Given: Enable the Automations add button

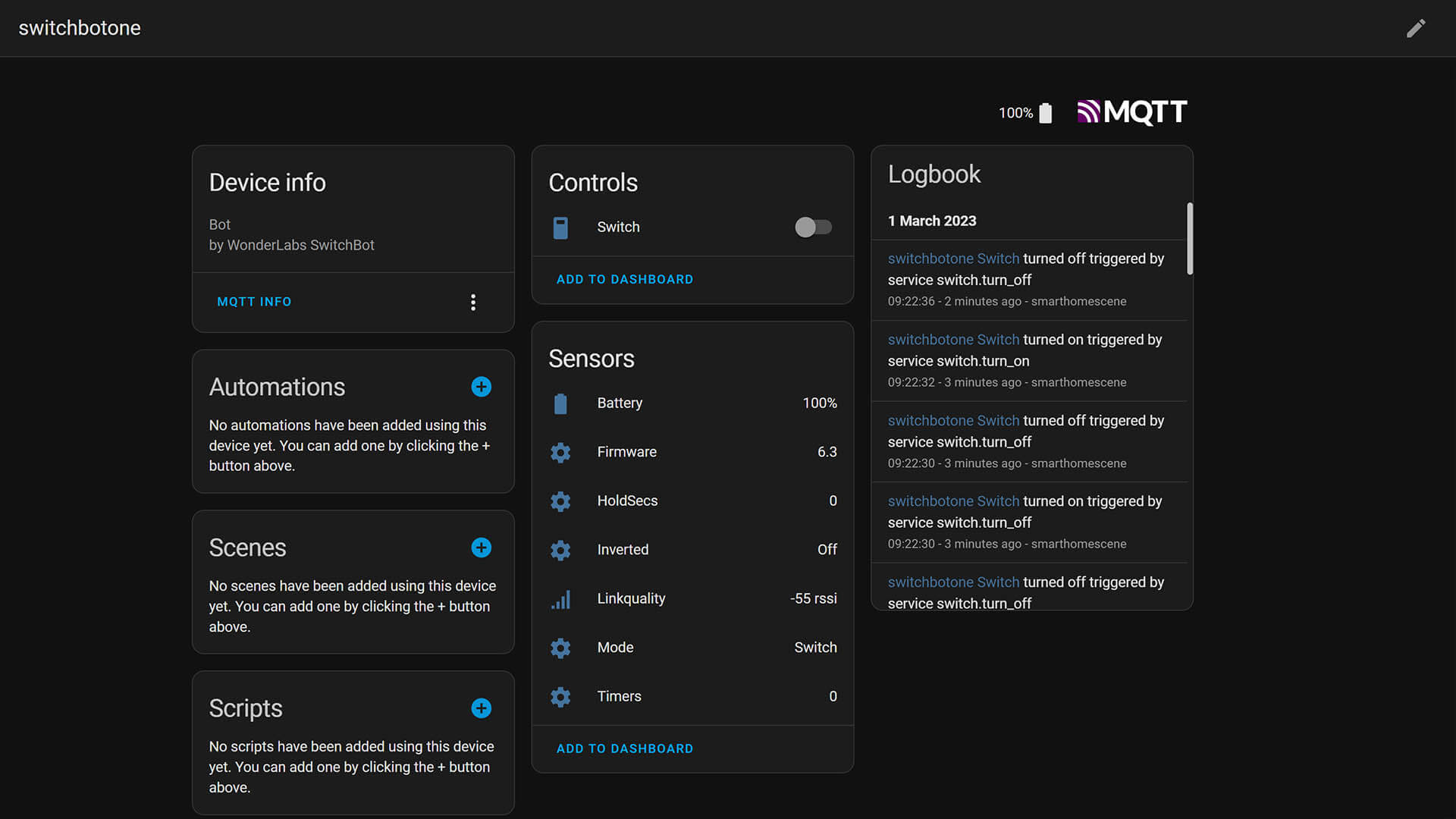Looking at the screenshot, I should [x=480, y=386].
